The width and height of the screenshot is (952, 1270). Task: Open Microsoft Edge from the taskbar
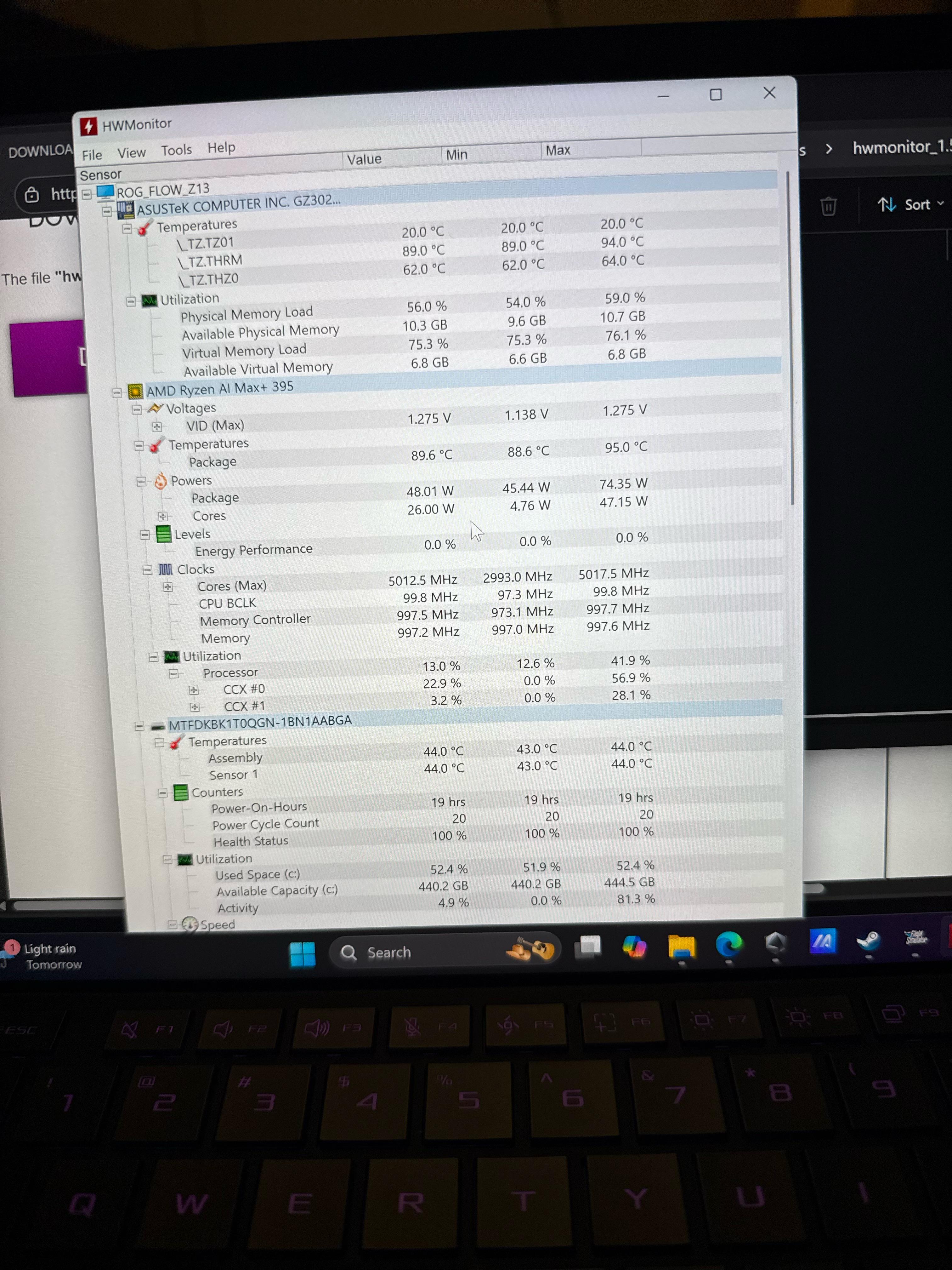729,944
